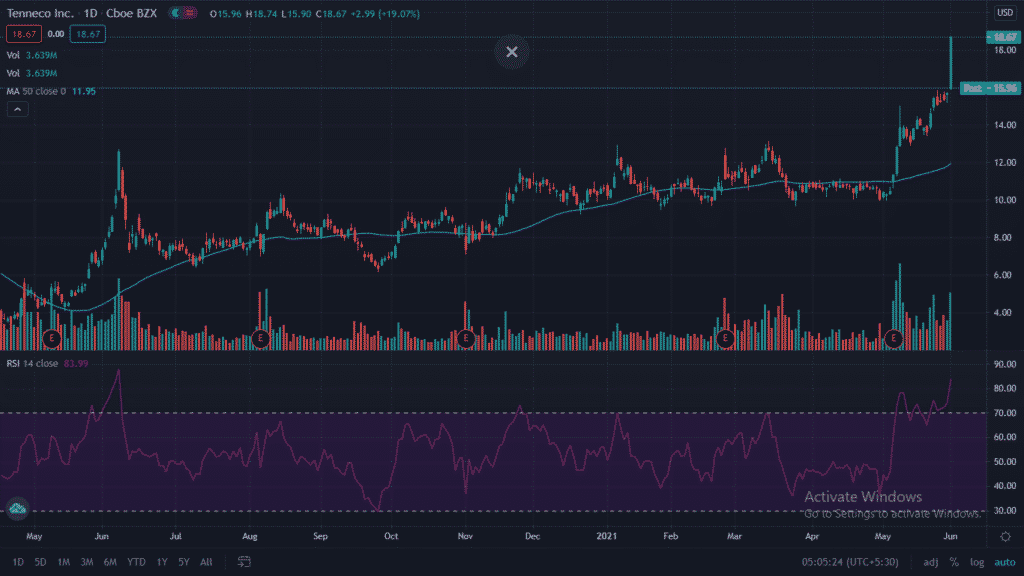This screenshot has height=576, width=1024.
Task: Click the teal buy price button 18.67
Action: pyautogui.click(x=86, y=33)
